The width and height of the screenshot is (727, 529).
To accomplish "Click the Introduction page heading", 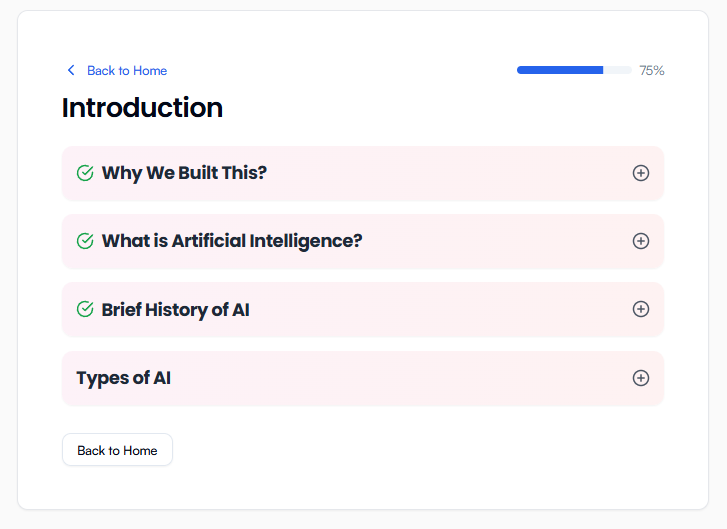I will point(142,107).
